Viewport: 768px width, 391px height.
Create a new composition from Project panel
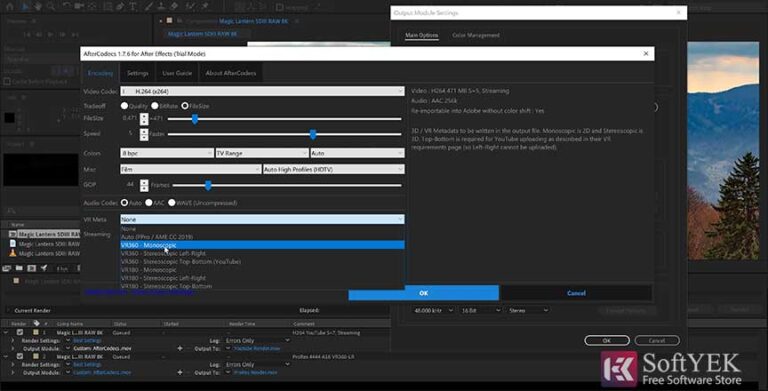31,268
